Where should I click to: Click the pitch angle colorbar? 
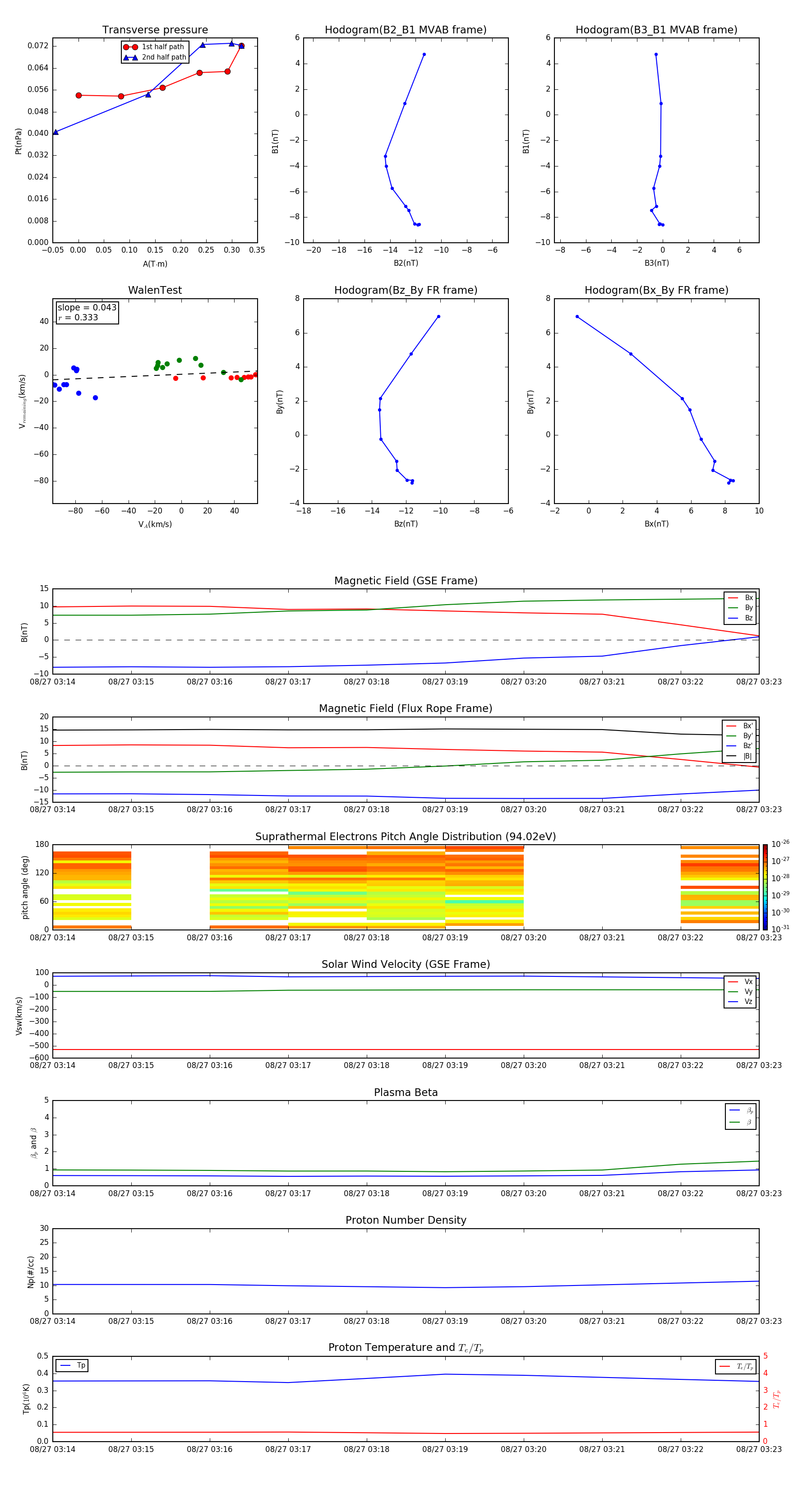[x=765, y=887]
